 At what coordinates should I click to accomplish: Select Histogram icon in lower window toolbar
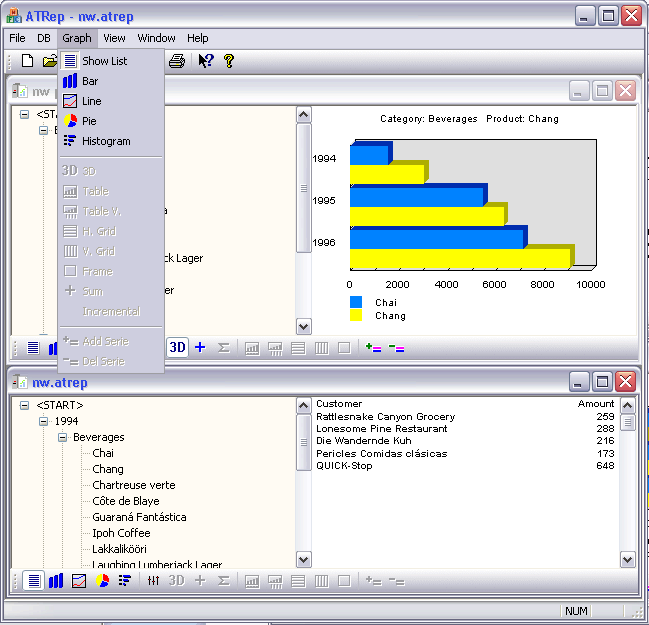125,581
